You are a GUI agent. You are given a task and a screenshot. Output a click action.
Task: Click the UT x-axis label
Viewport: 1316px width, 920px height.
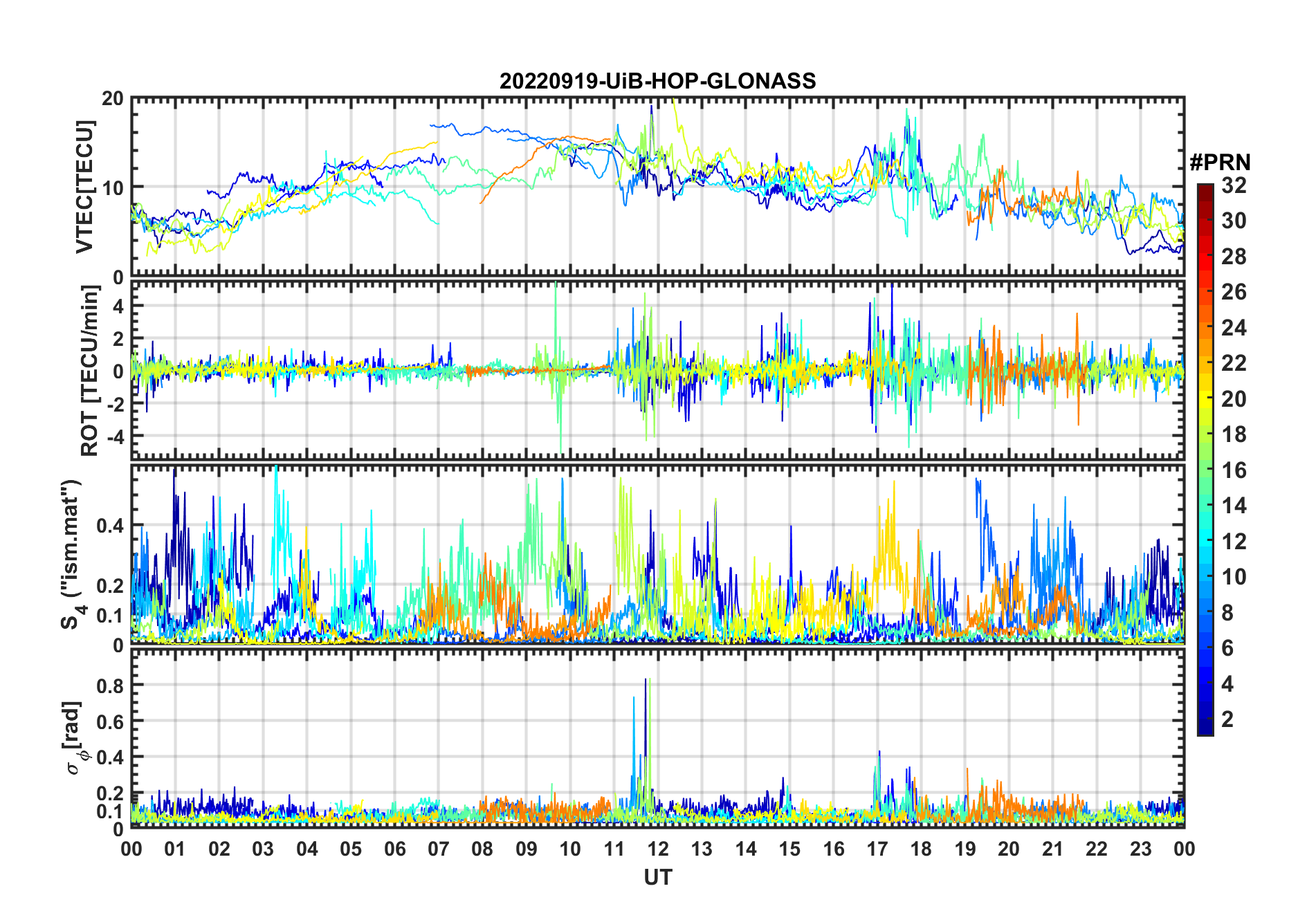click(x=657, y=877)
